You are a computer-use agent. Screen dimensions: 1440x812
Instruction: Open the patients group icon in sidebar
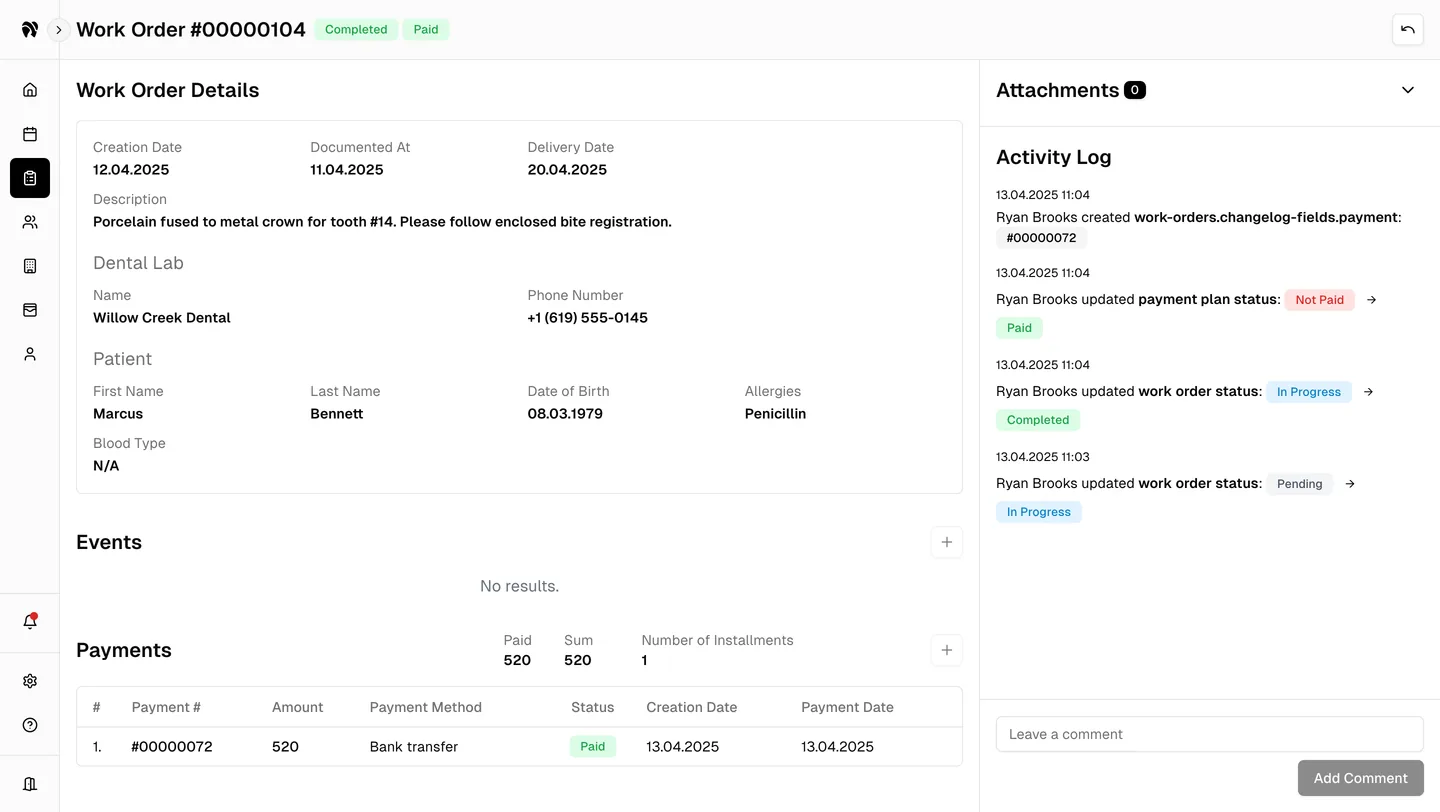pyautogui.click(x=30, y=222)
